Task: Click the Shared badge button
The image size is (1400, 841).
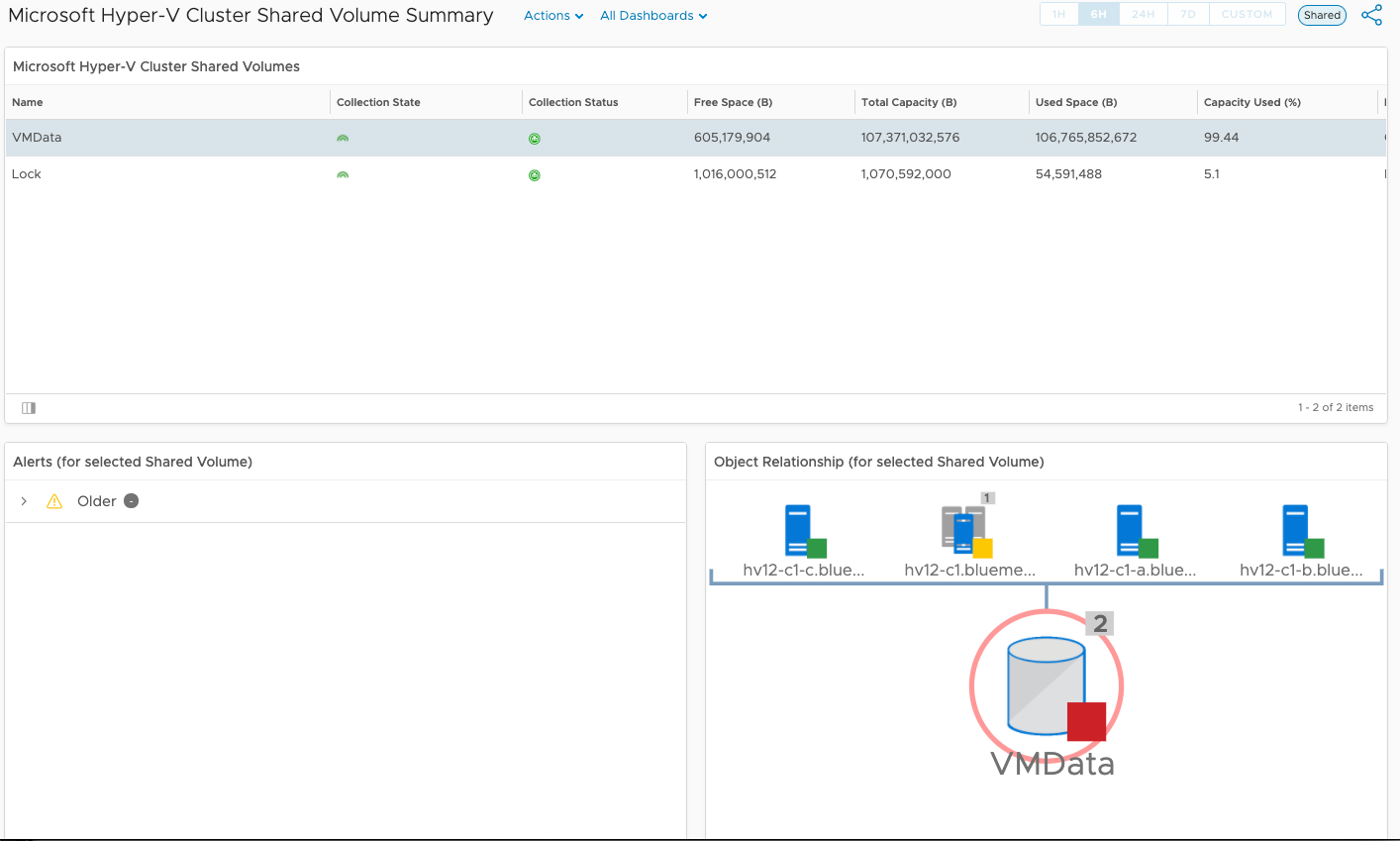Action: 1322,15
